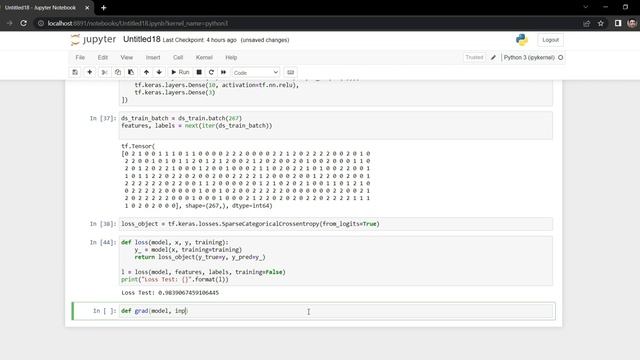Select the loss_object definition cell

point(336,224)
